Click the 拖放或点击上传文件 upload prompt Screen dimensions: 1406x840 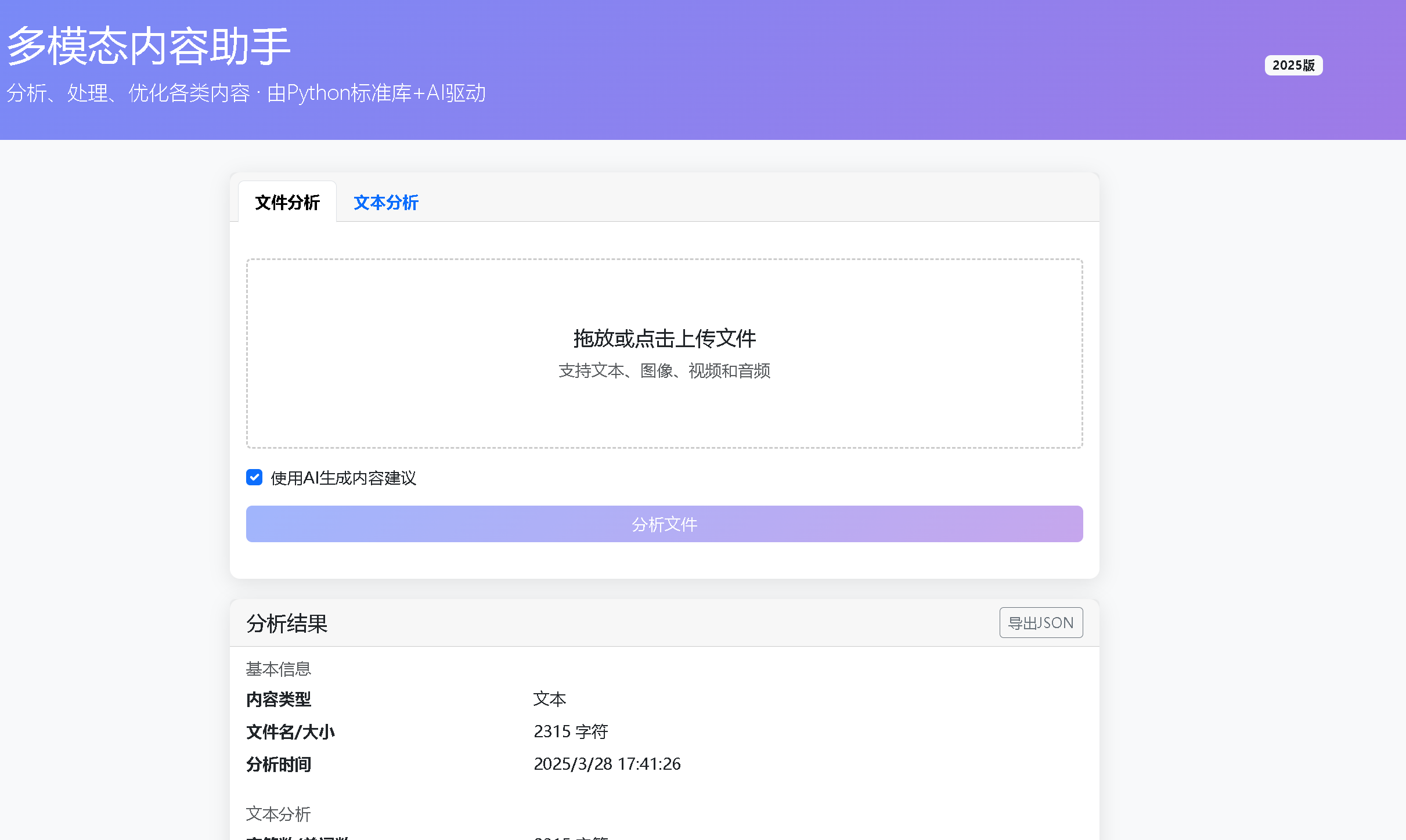point(664,338)
